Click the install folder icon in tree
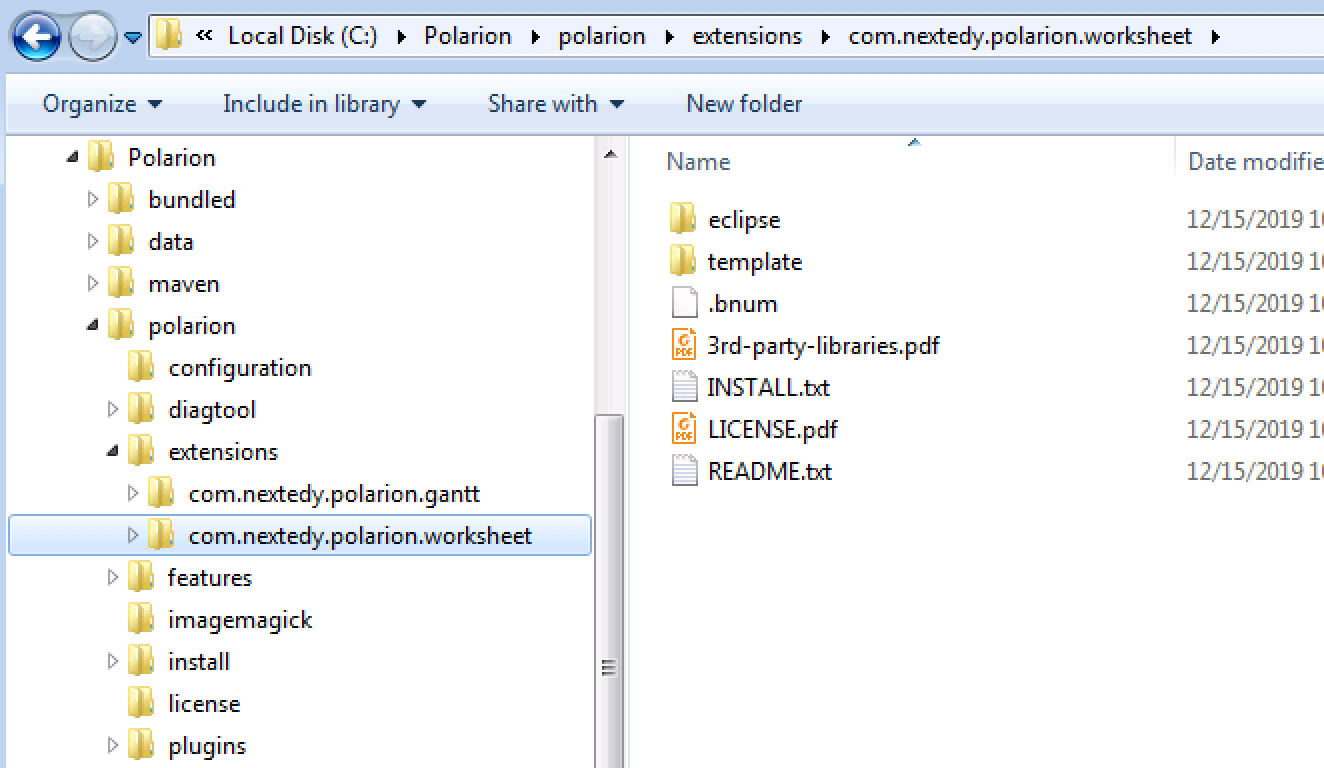1324x768 pixels. 141,661
